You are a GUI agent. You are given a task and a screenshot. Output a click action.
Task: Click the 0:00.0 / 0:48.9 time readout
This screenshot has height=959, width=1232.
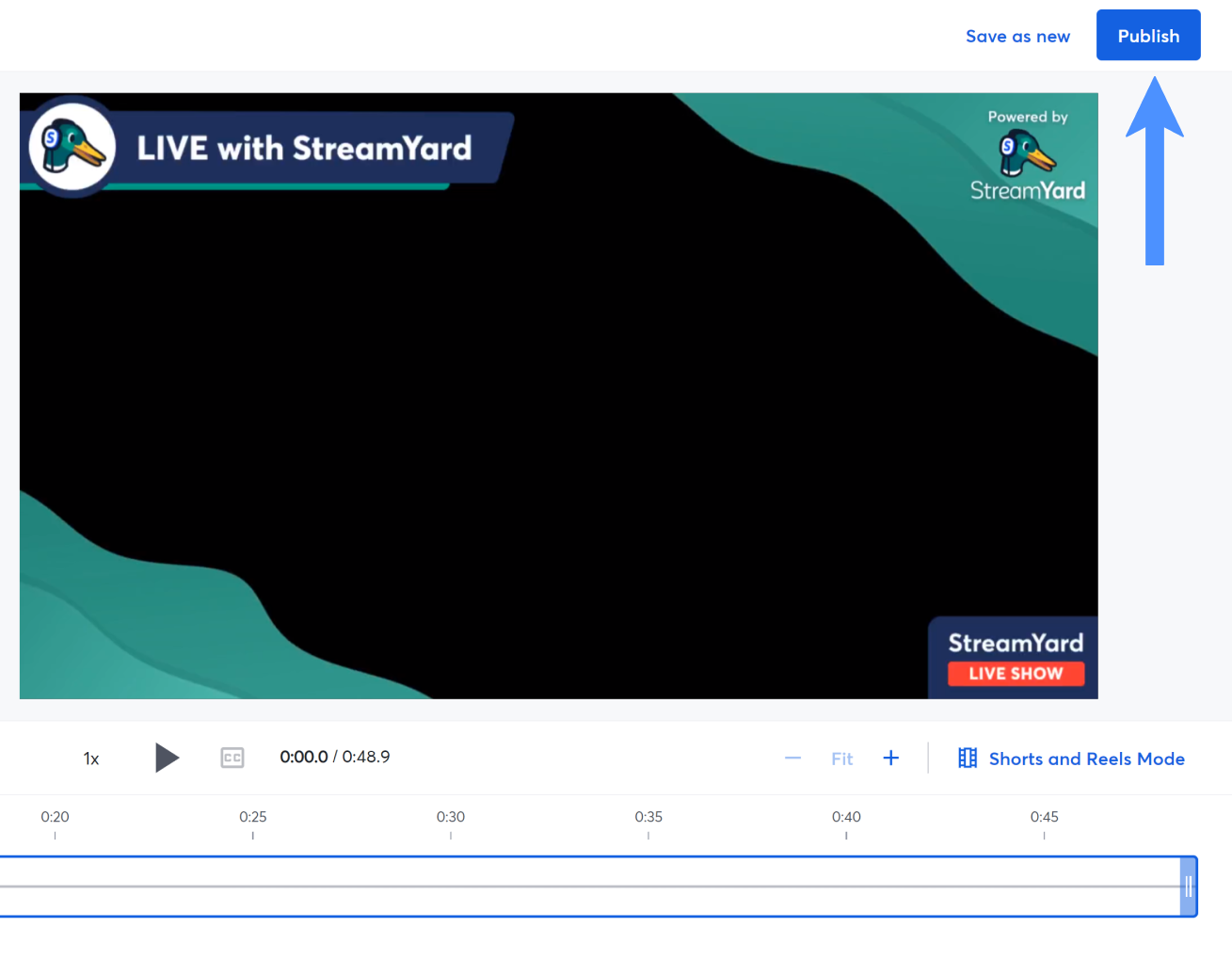click(x=335, y=757)
